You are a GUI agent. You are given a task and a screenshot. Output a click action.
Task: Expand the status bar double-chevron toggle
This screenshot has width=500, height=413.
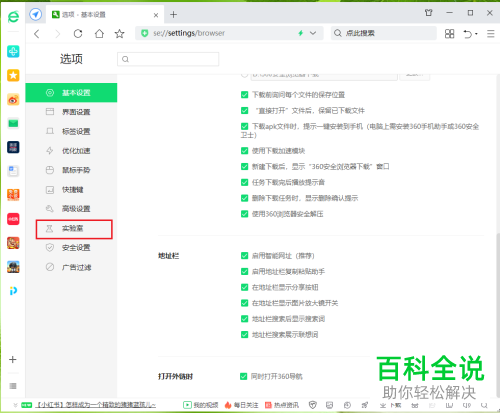15,405
